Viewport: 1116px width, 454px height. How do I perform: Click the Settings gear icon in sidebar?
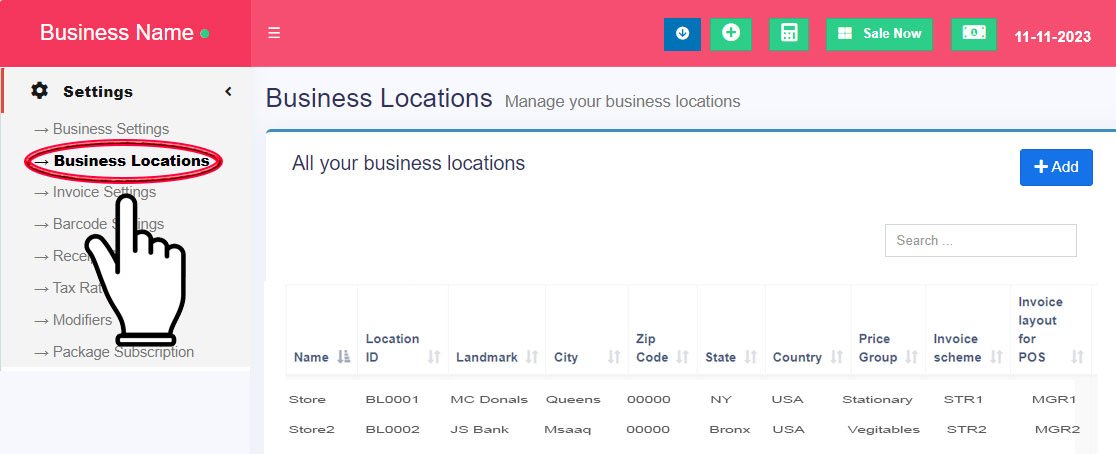[40, 91]
